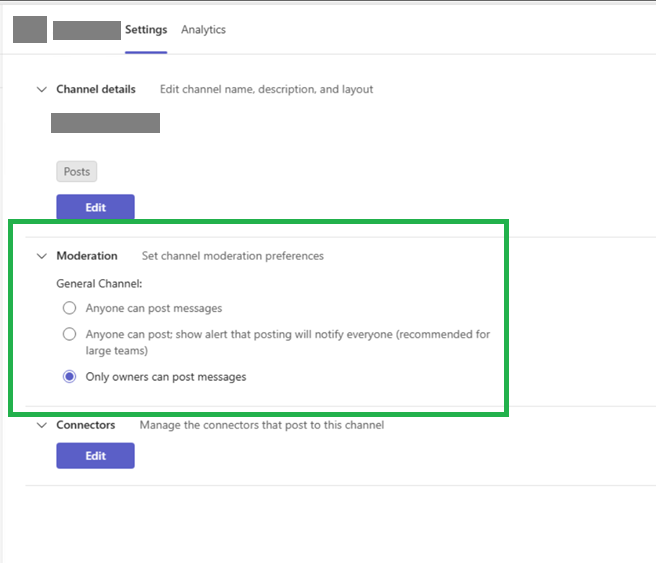Switch to the Analytics tab

[x=203, y=30]
